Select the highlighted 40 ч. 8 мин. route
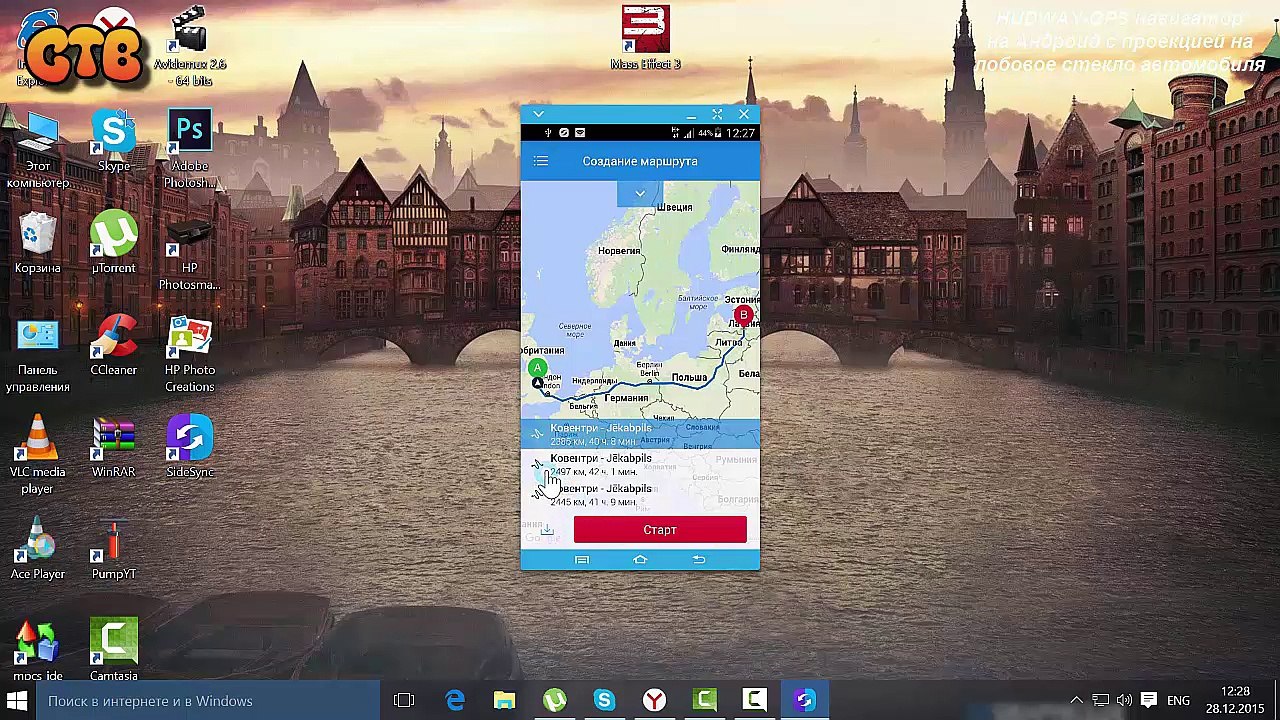 [x=640, y=434]
